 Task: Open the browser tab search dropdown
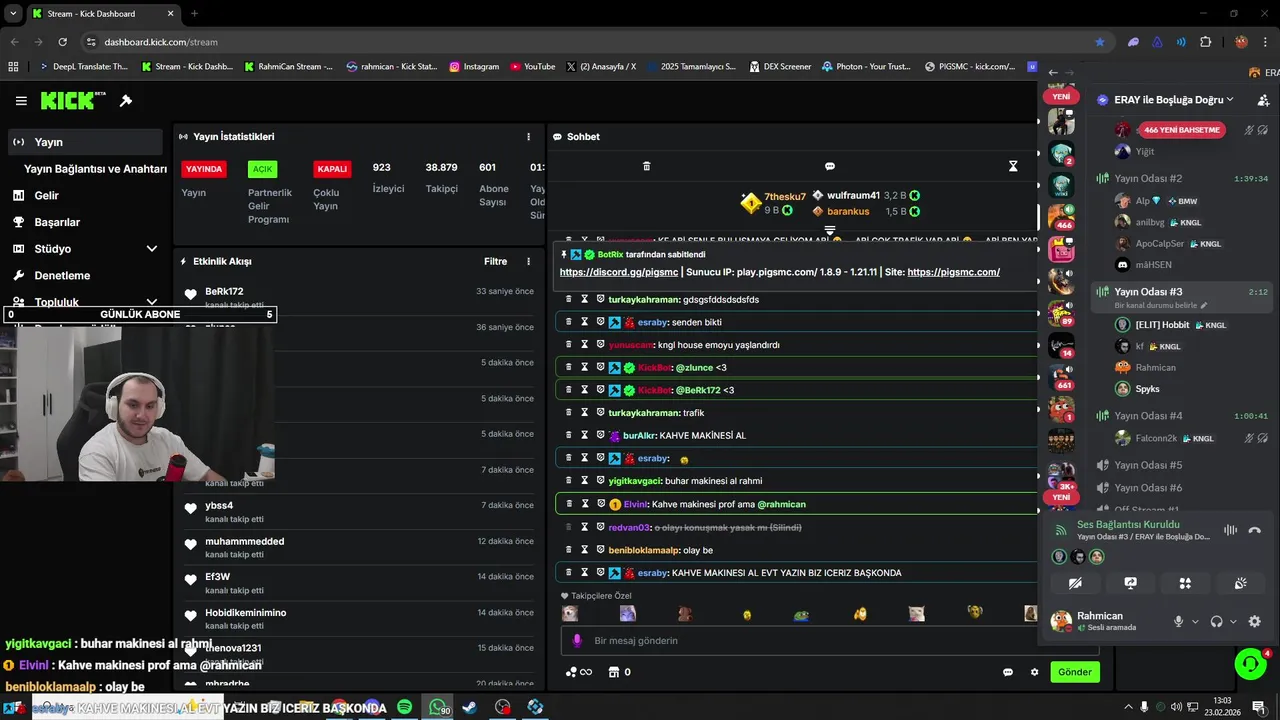(14, 14)
